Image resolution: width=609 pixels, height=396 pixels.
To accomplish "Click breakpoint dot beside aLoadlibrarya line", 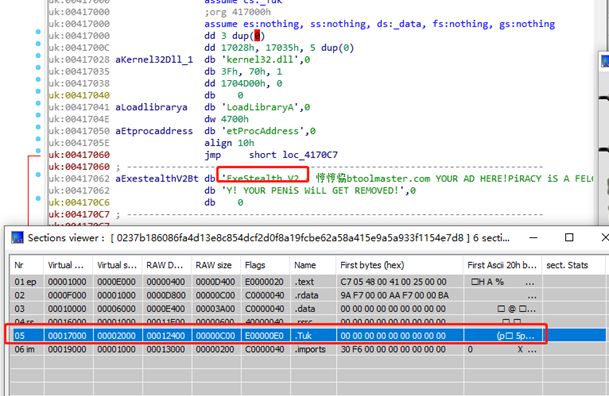I will pyautogui.click(x=38, y=103).
